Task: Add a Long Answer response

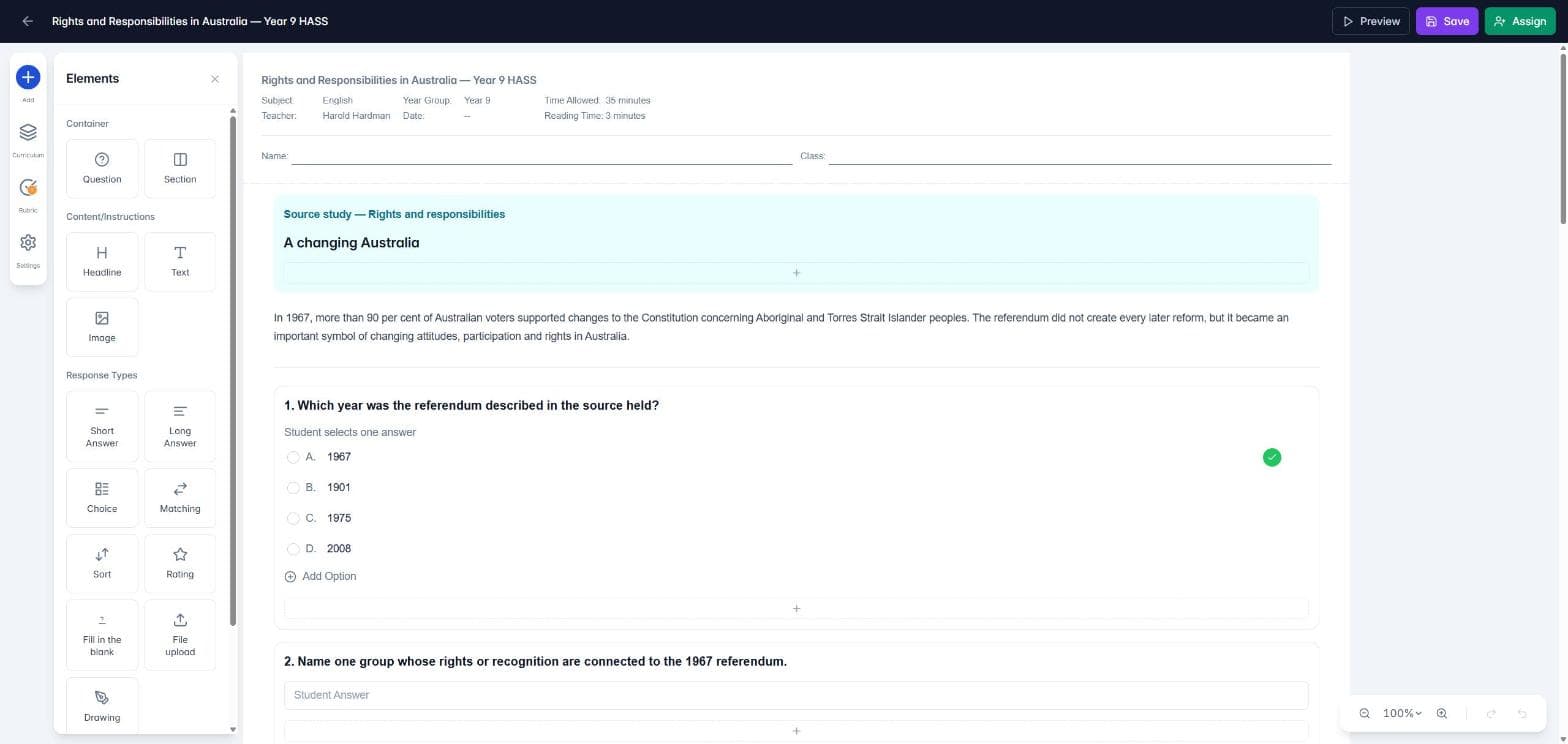Action: 180,426
